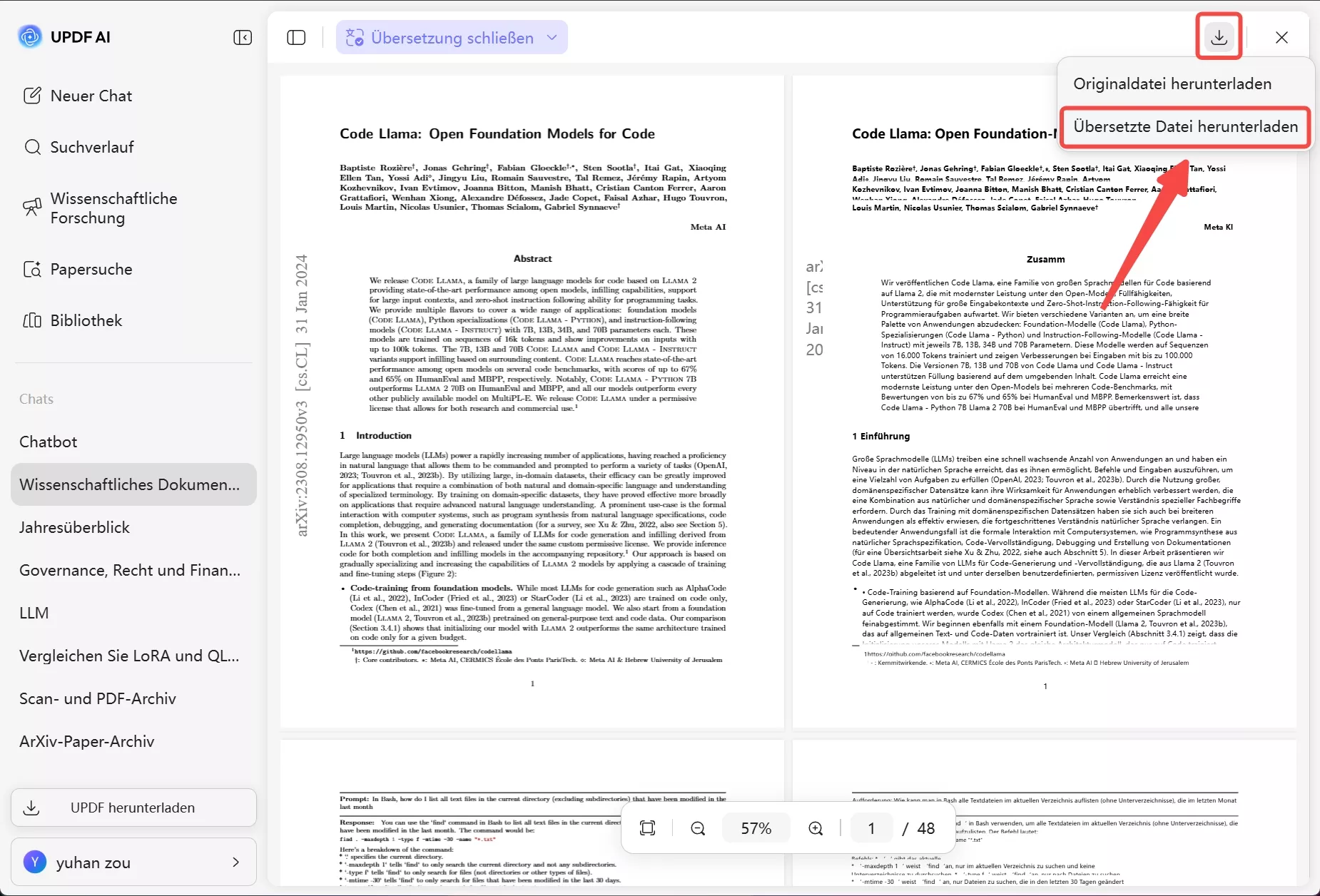Click the page number field showing 1

[871, 828]
